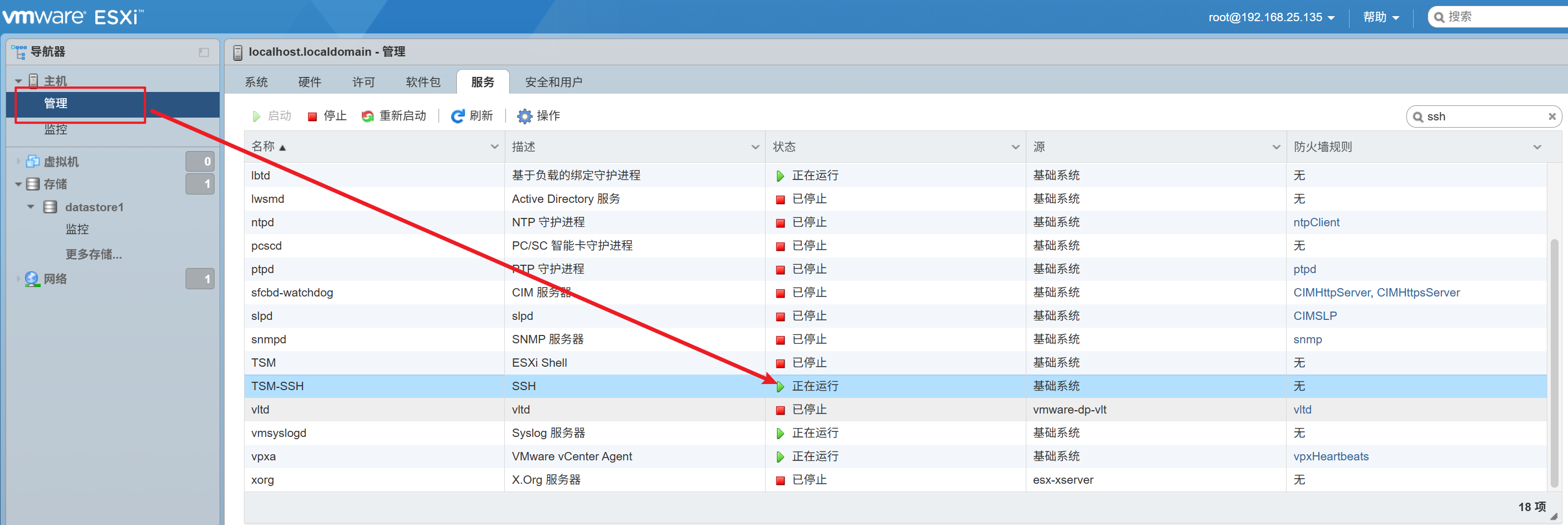Screen dimensions: 1568x525
Task: Select the snmpd service row
Action: click(x=895, y=339)
